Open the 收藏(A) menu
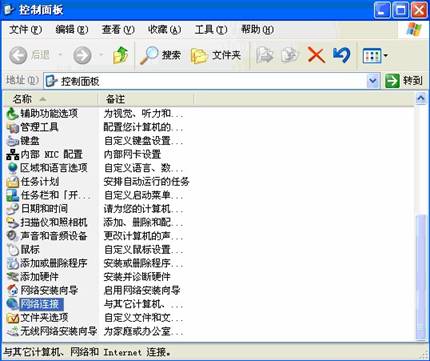 (164, 30)
